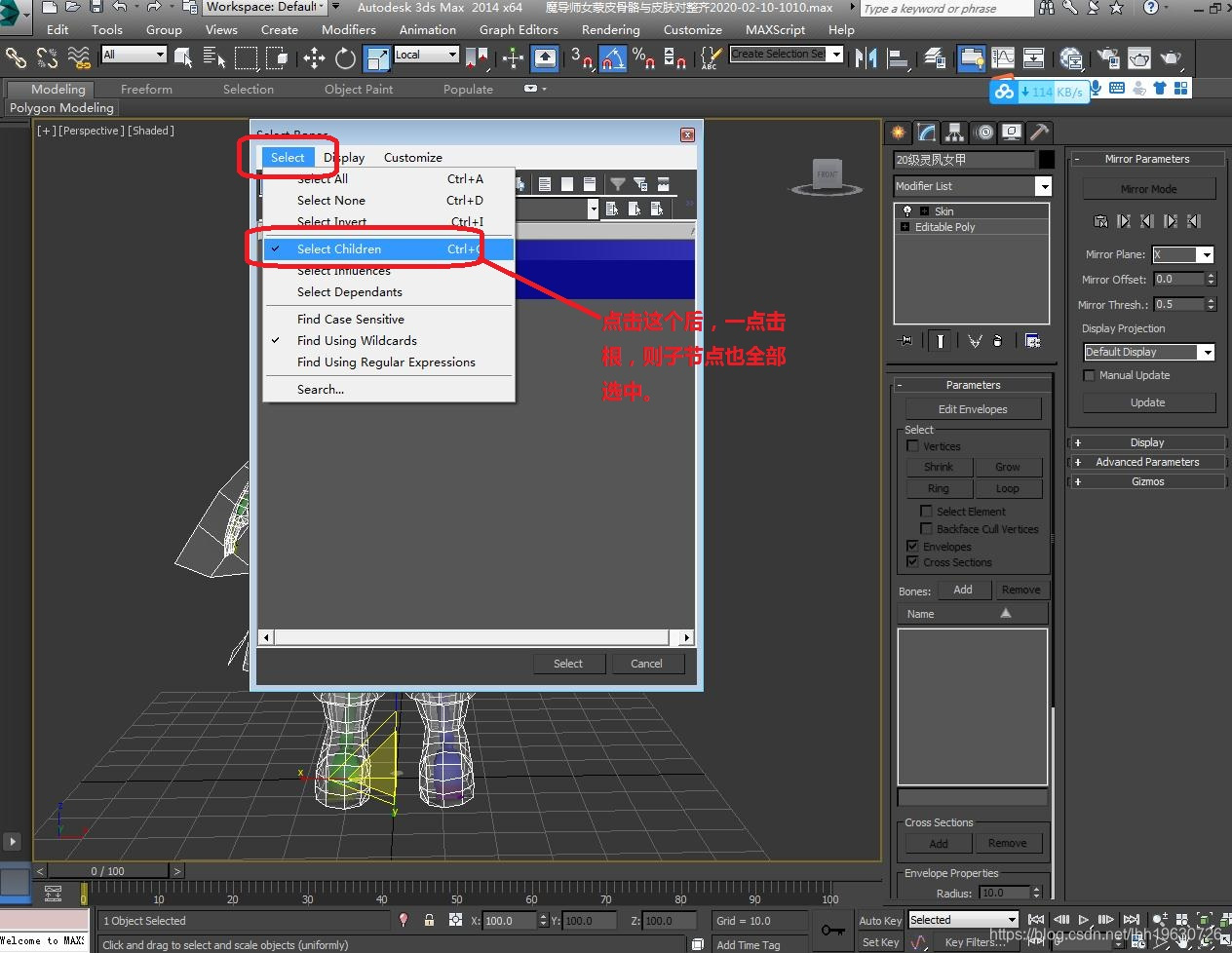Select the Select and Rotate tool
Image resolution: width=1232 pixels, height=953 pixels.
pyautogui.click(x=345, y=58)
